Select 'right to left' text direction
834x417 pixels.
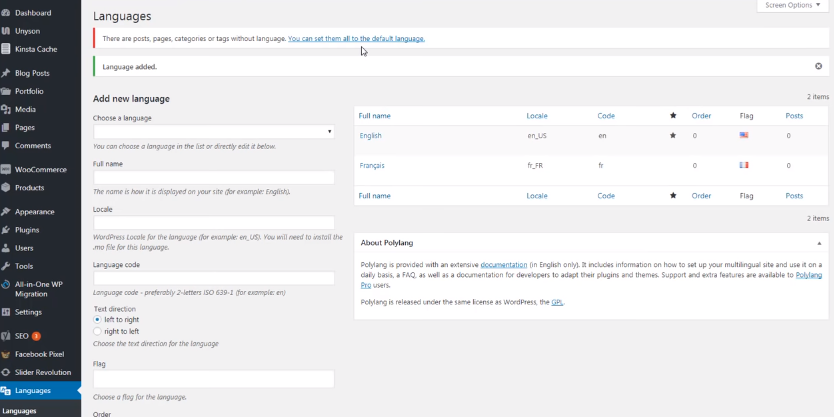97,331
